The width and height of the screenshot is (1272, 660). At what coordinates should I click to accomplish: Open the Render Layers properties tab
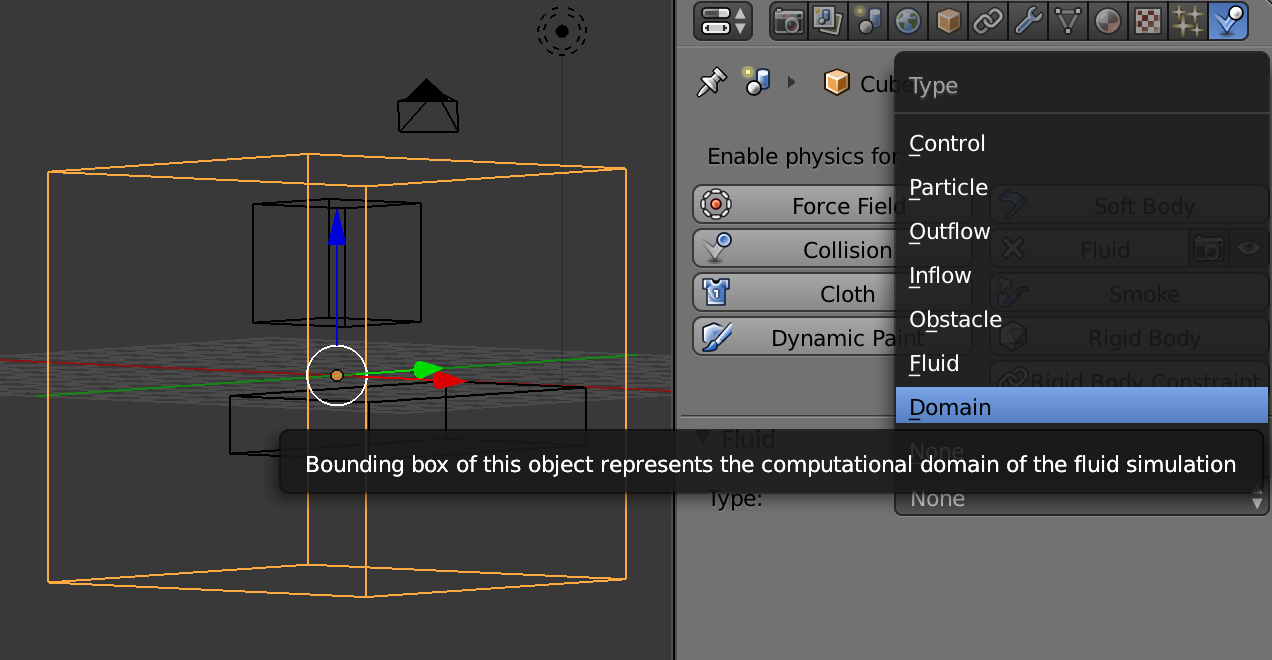click(x=828, y=21)
